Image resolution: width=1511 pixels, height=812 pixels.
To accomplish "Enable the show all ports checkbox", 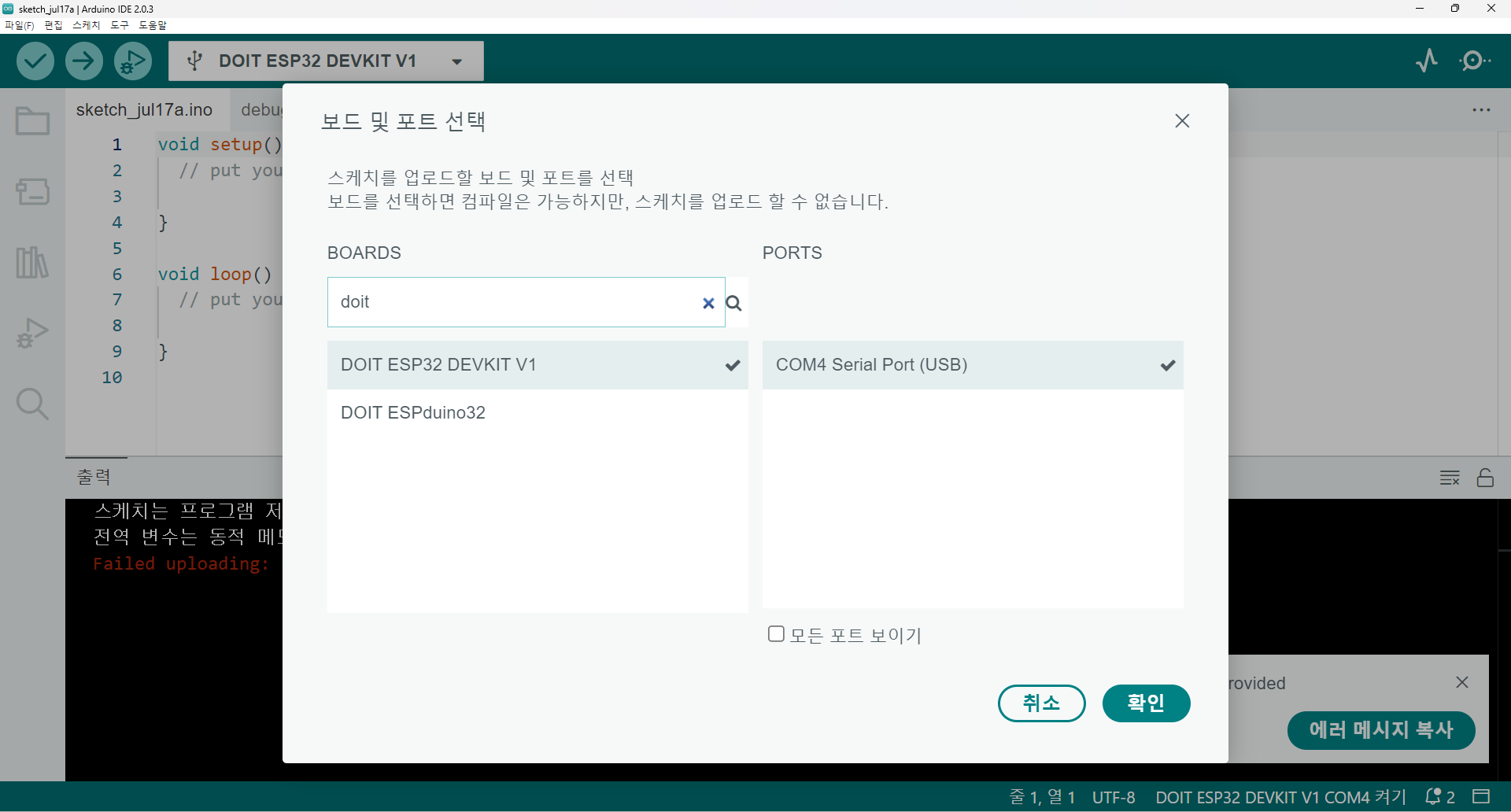I will tap(776, 634).
